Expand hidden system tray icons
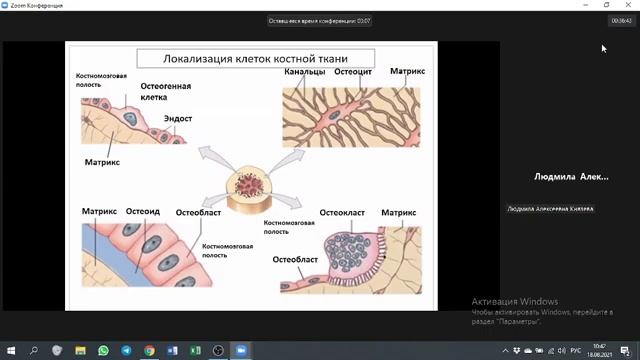 pyautogui.click(x=505, y=351)
